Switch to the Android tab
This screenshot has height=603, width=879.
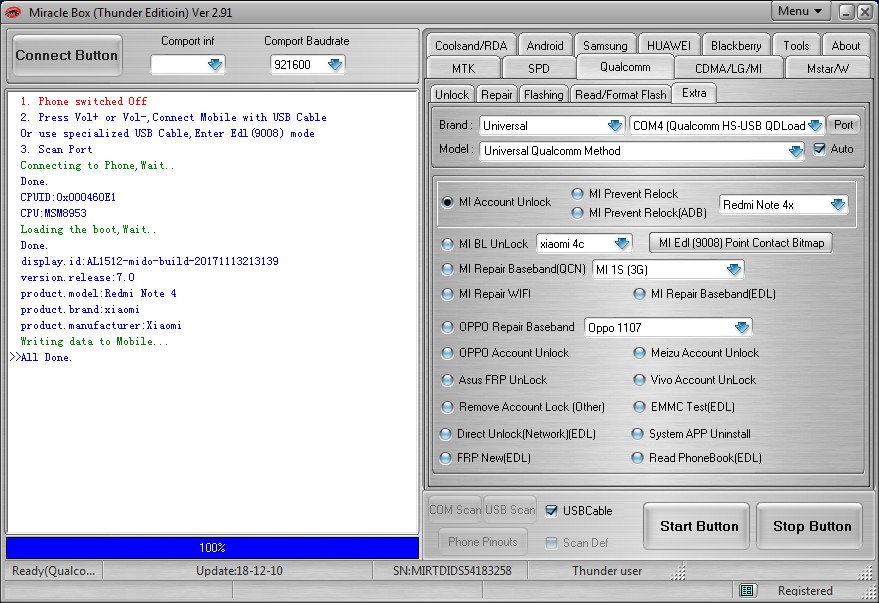click(x=545, y=45)
